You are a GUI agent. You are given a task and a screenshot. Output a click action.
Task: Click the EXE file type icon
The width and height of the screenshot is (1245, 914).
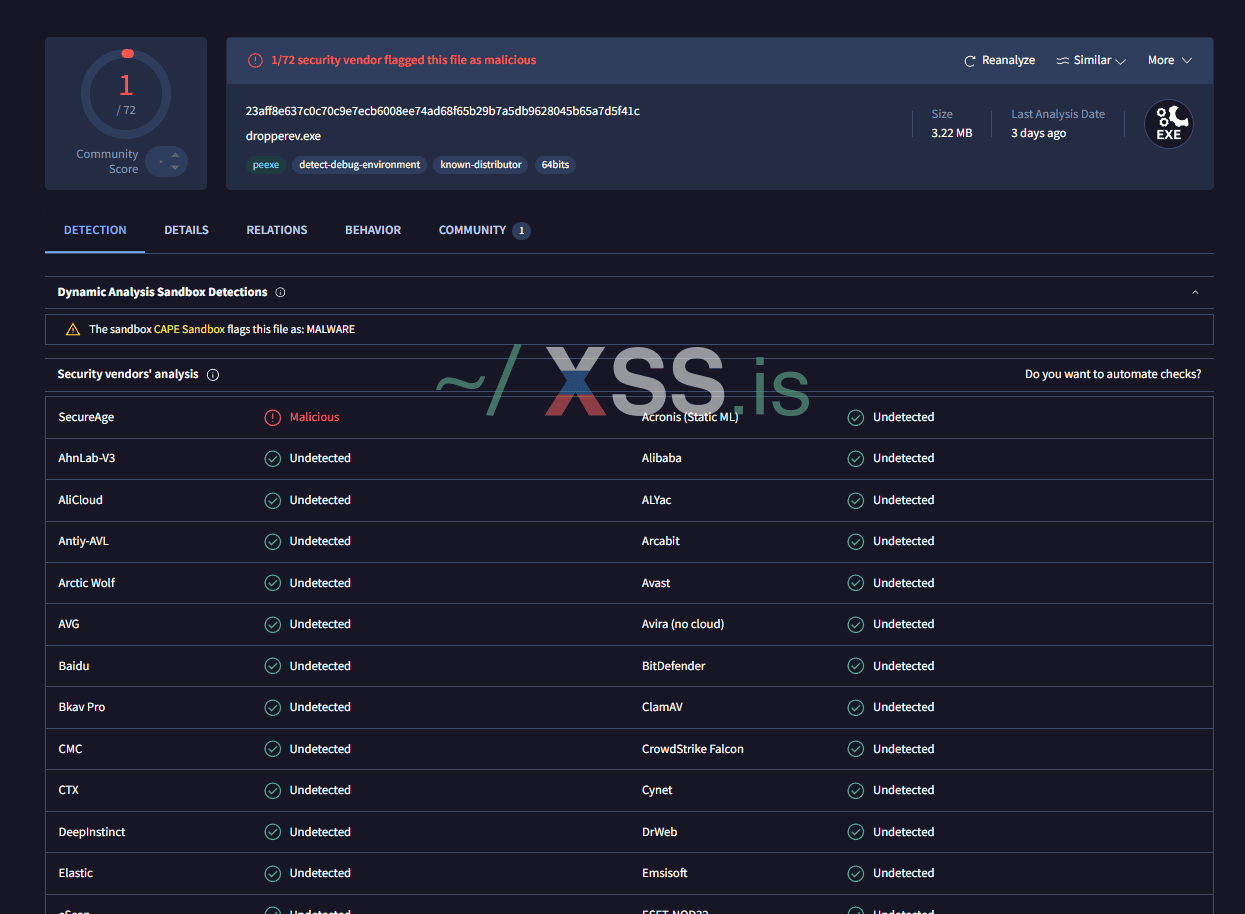coord(1168,125)
